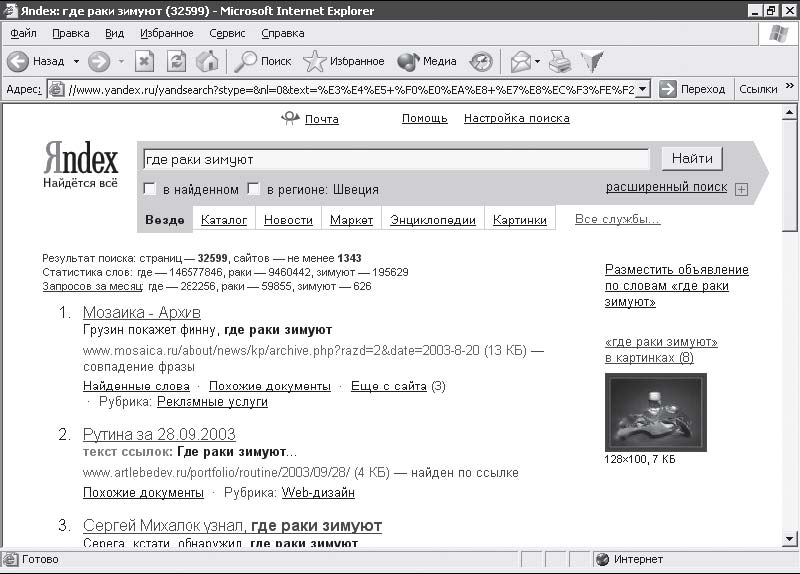Enable the 'в найденном' checkbox

[x=150, y=189]
